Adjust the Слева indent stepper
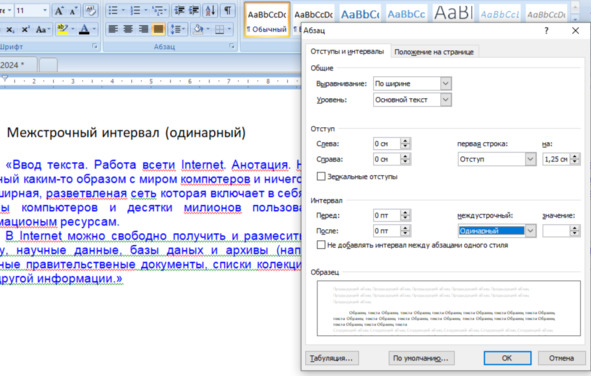Viewport: 591px width, 376px height. (x=405, y=144)
